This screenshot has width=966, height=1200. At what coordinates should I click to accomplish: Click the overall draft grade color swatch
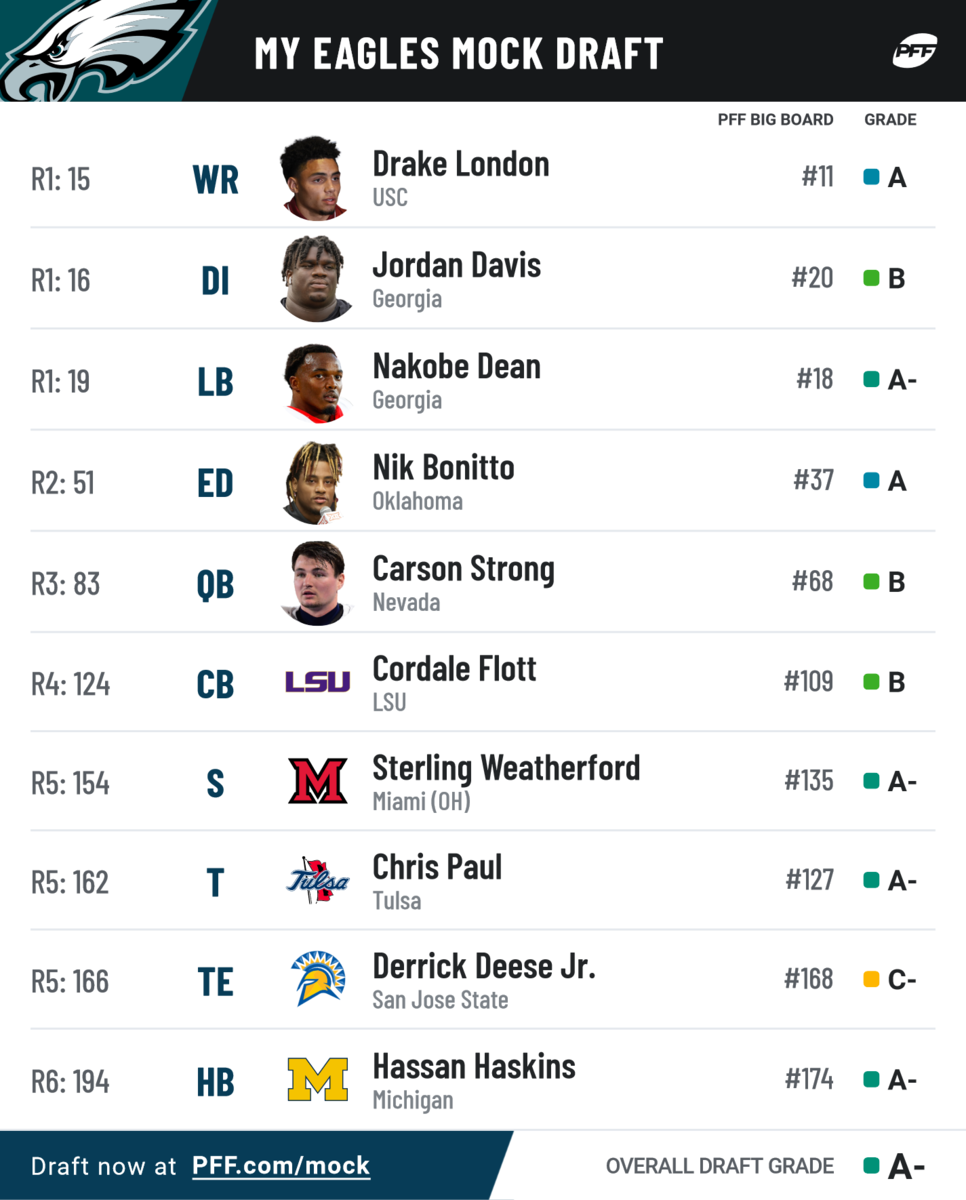click(x=871, y=1166)
